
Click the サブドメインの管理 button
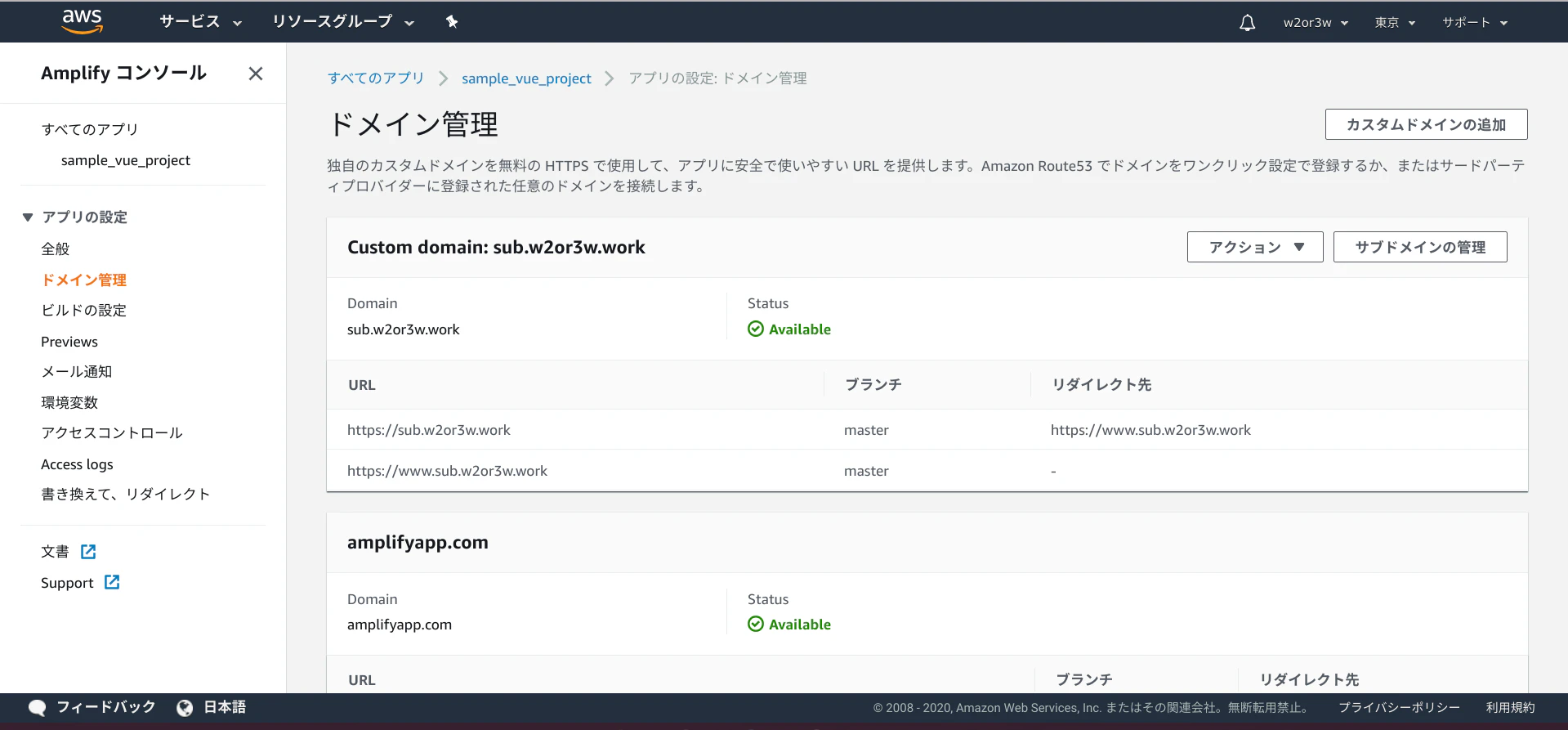pos(1420,247)
